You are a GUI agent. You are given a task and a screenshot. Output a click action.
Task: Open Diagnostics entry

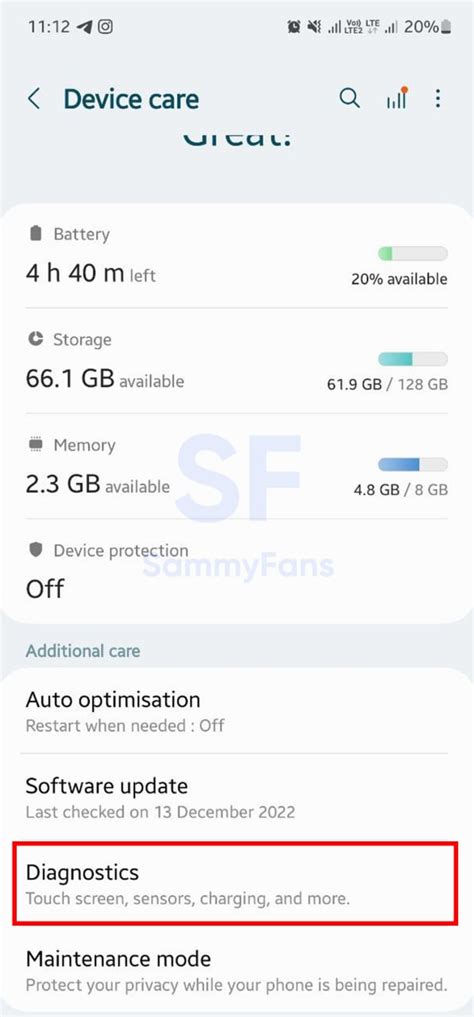(235, 883)
